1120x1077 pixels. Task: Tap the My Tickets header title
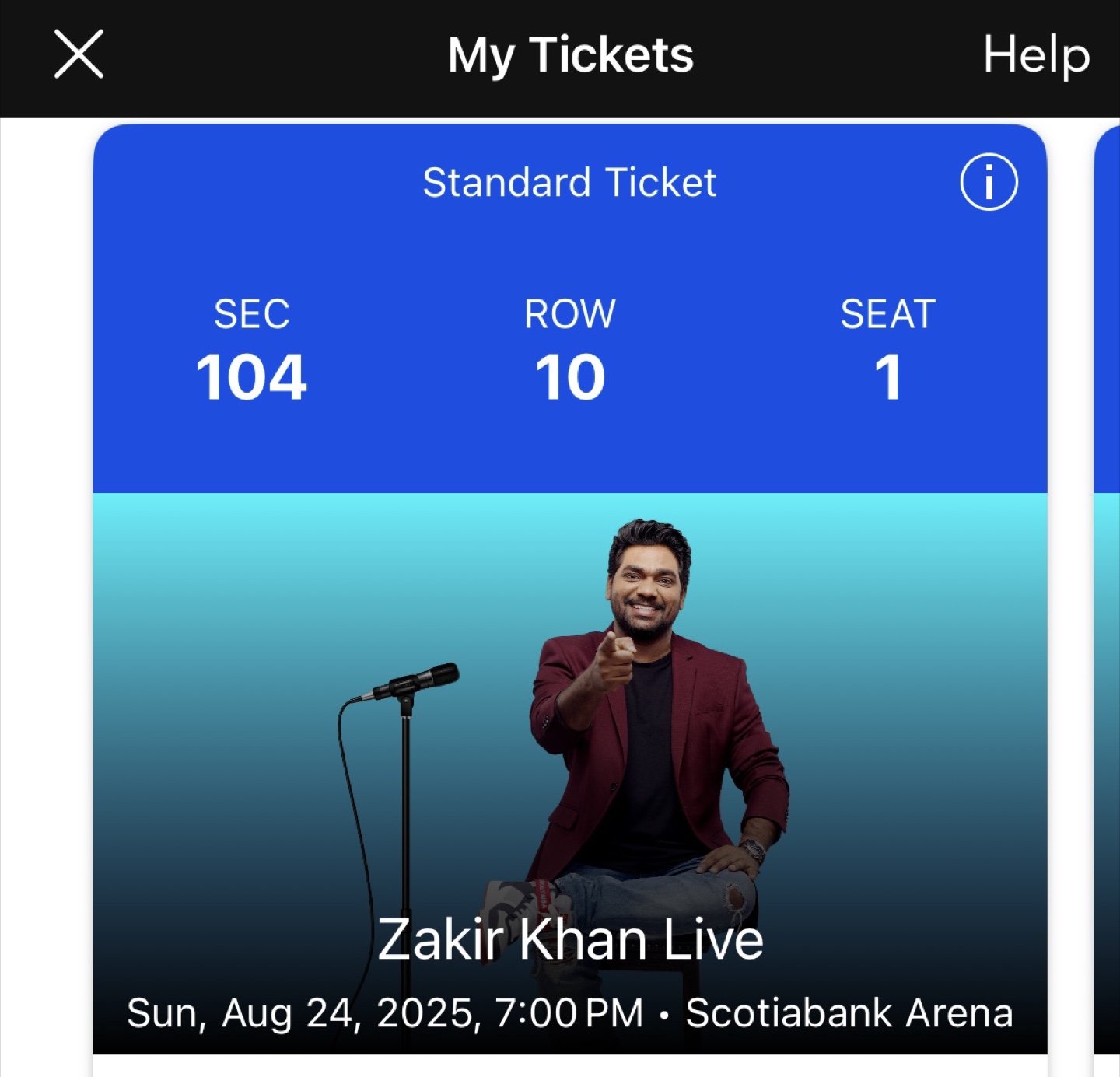coord(570,54)
